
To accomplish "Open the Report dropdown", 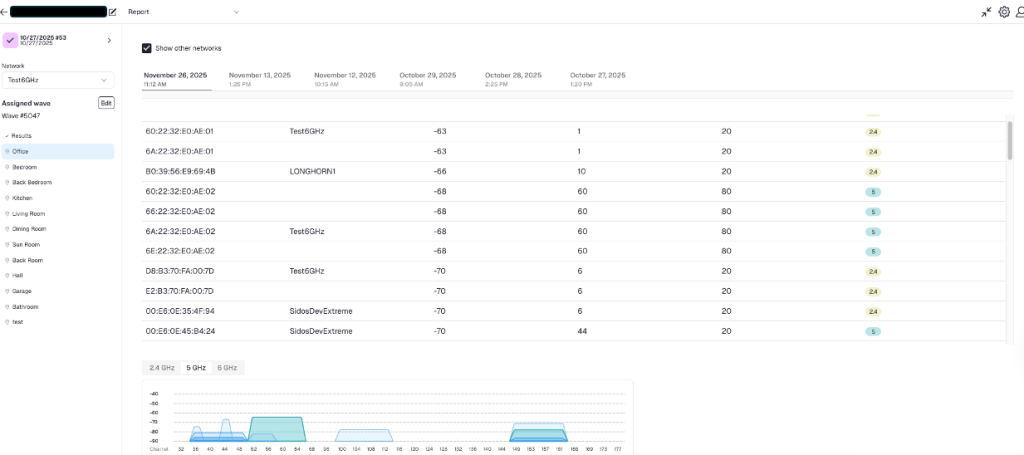I will pyautogui.click(x=184, y=12).
